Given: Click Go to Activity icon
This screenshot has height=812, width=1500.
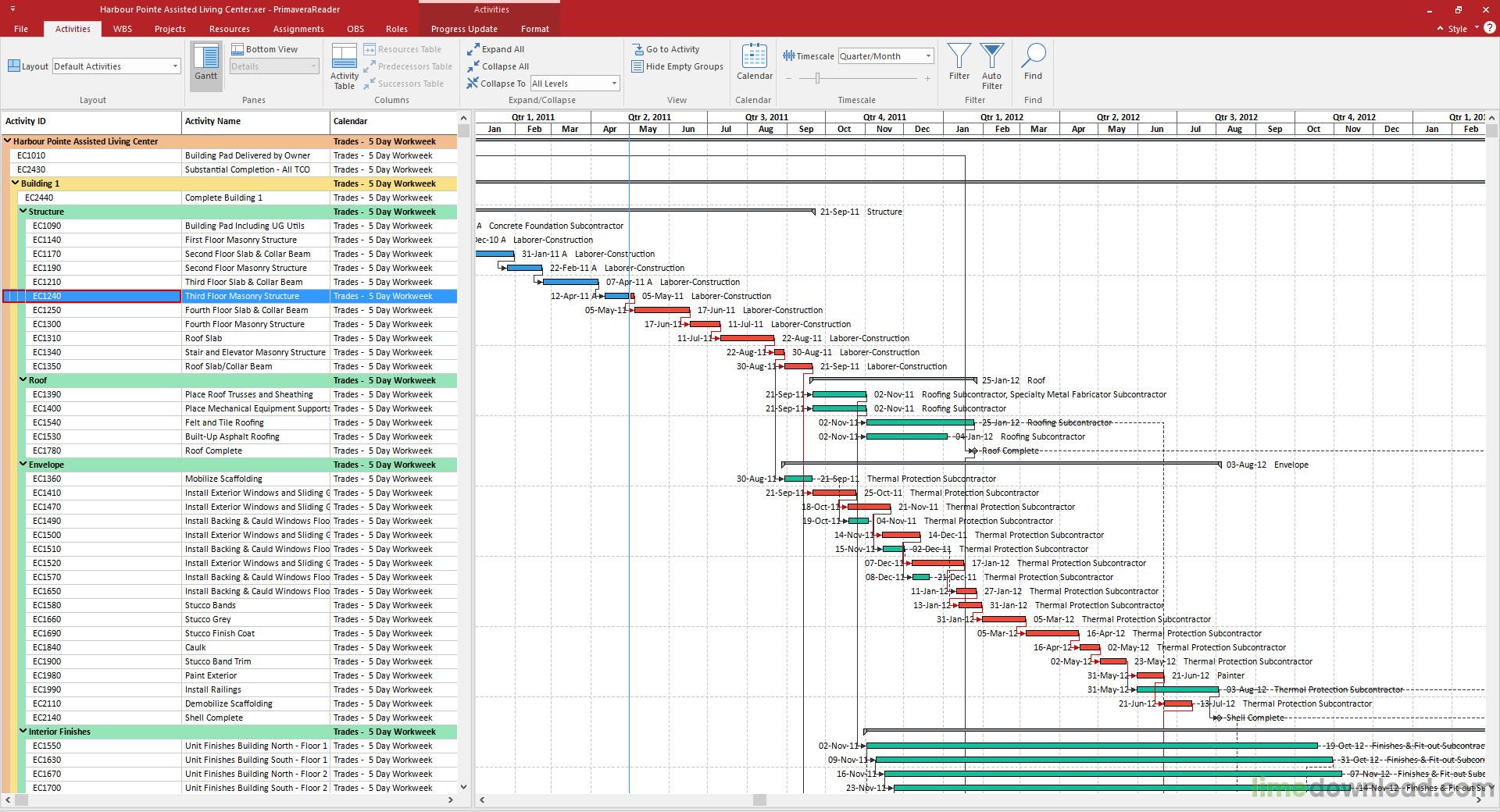Looking at the screenshot, I should (x=637, y=49).
